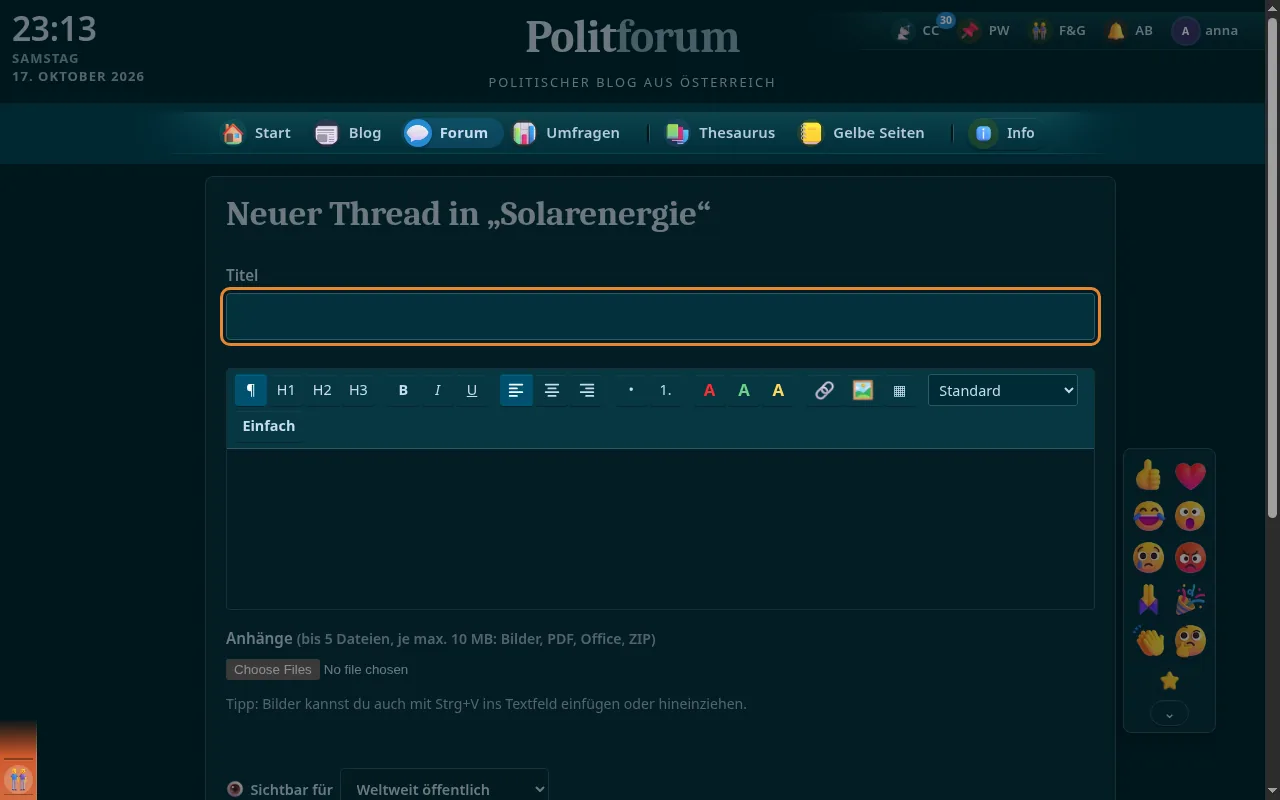
Task: Center align text
Action: pos(551,390)
